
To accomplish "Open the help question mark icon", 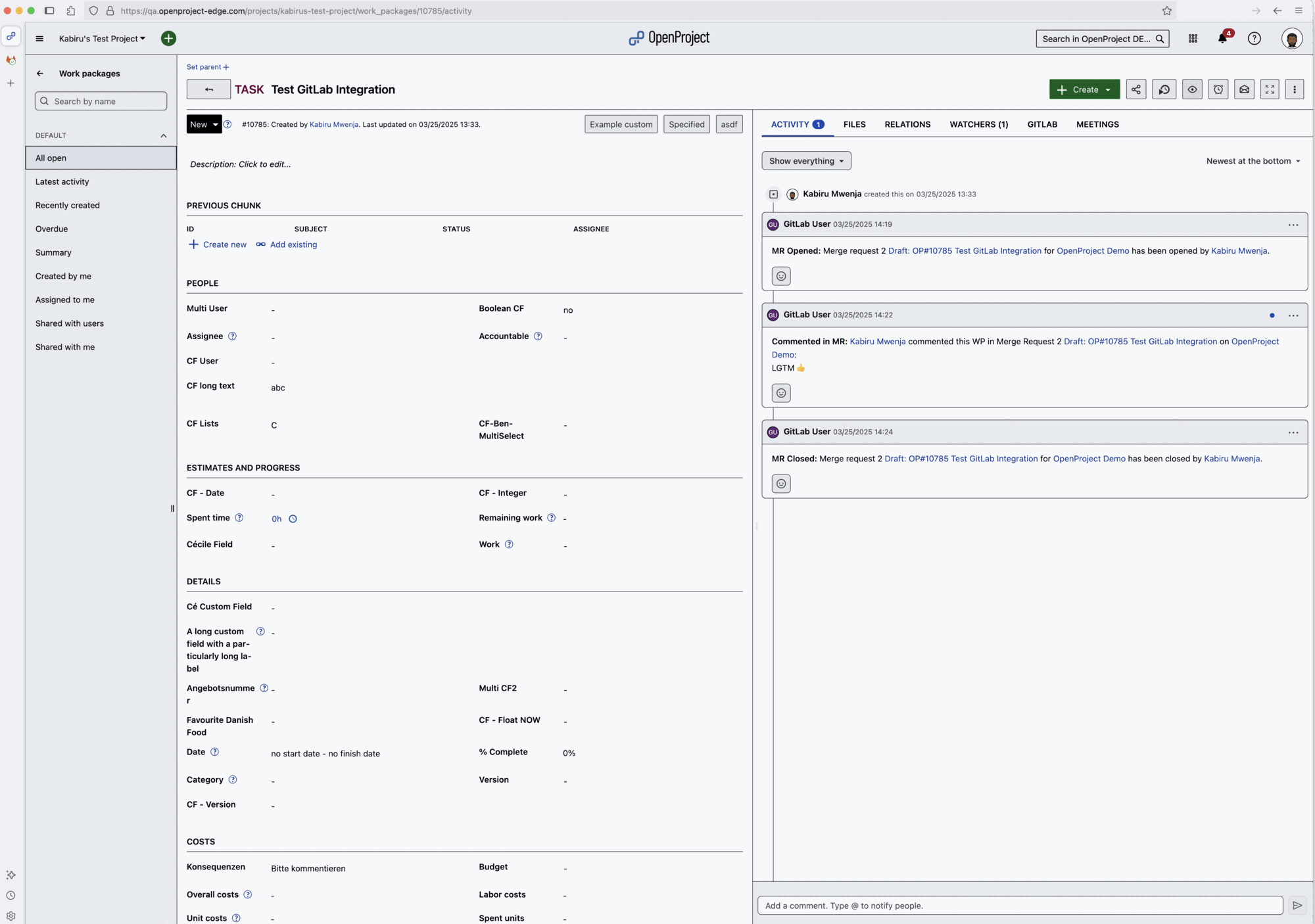I will (x=1254, y=38).
